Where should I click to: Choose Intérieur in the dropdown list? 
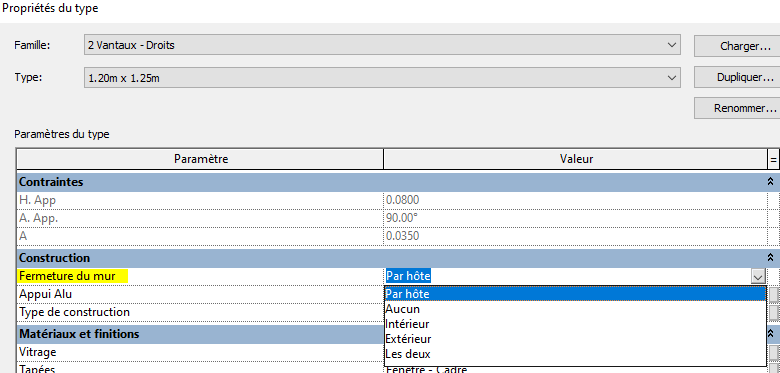pyautogui.click(x=575, y=324)
